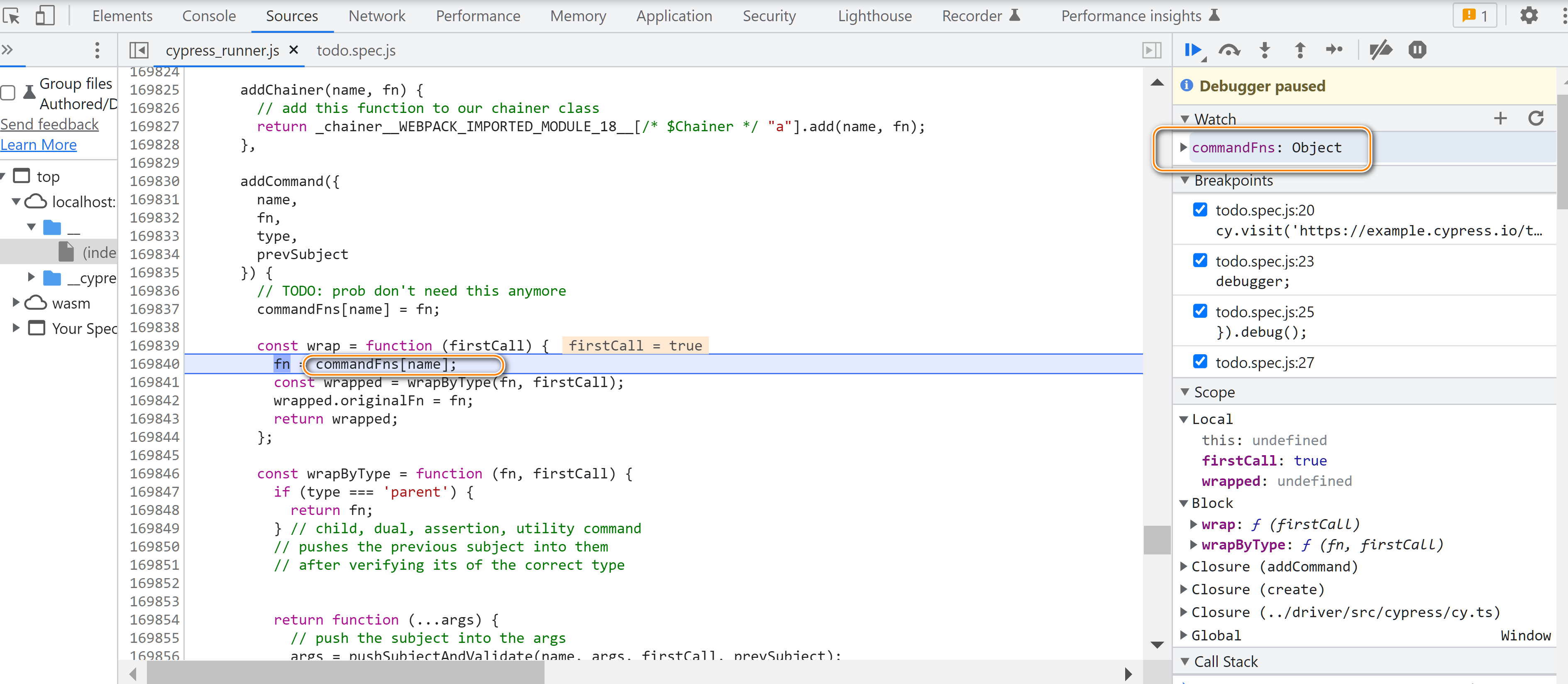Expand the commandFns watch object
This screenshot has height=684, width=1568.
pos(1183,147)
